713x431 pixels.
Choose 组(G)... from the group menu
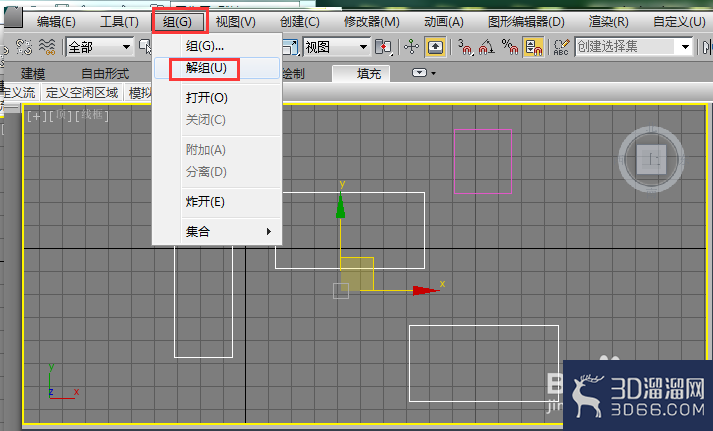tap(216, 46)
